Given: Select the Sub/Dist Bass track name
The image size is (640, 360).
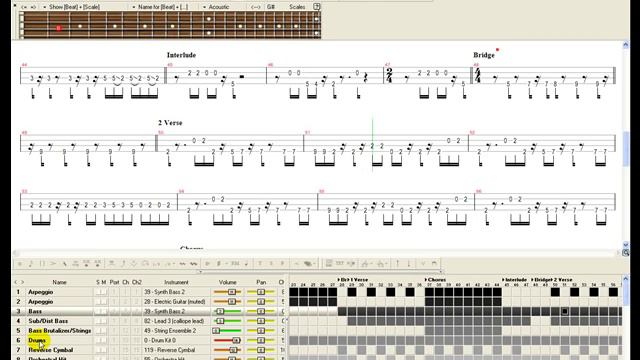Looking at the screenshot, I should click(48, 321).
